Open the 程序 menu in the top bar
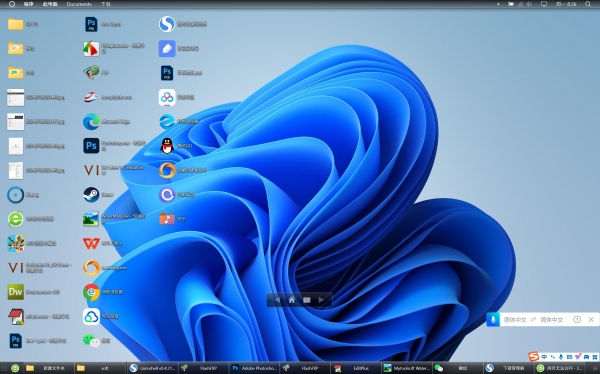This screenshot has height=374, width=600. (x=29, y=4)
